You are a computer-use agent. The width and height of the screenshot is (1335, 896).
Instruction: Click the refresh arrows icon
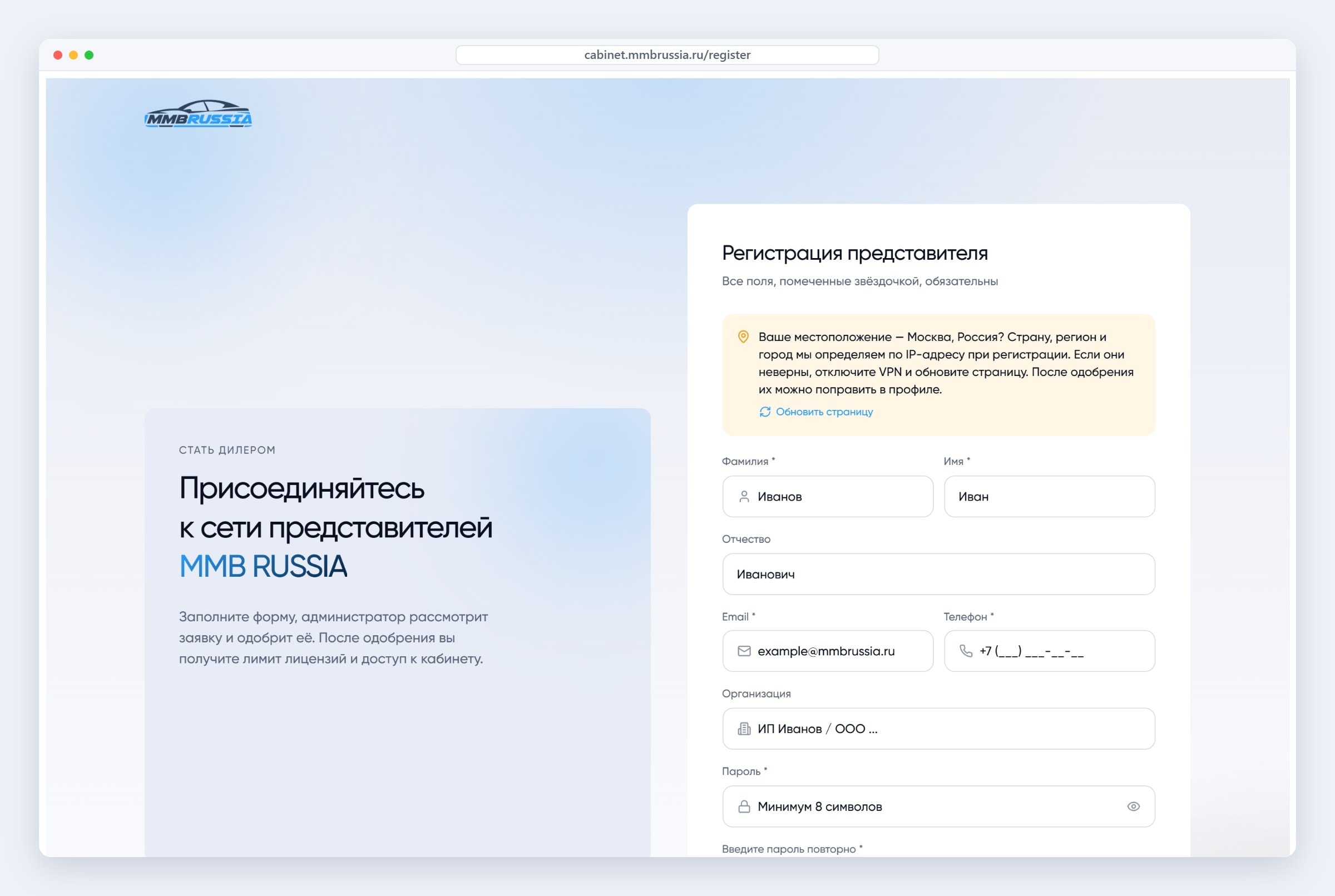pos(765,412)
